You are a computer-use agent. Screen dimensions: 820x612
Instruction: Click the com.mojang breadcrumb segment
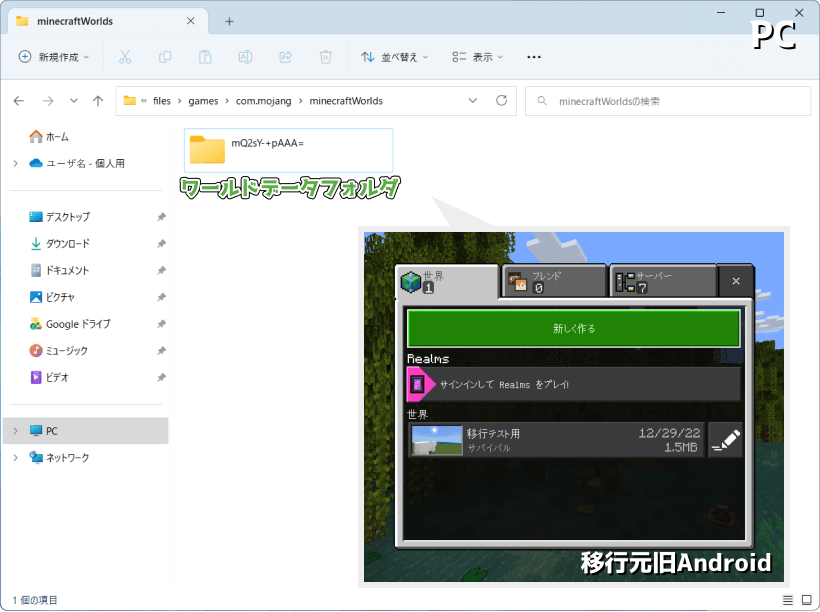tap(263, 101)
